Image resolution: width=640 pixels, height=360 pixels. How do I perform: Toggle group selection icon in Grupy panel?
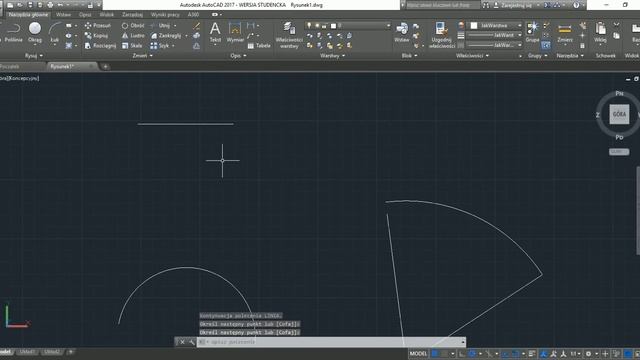(546, 45)
